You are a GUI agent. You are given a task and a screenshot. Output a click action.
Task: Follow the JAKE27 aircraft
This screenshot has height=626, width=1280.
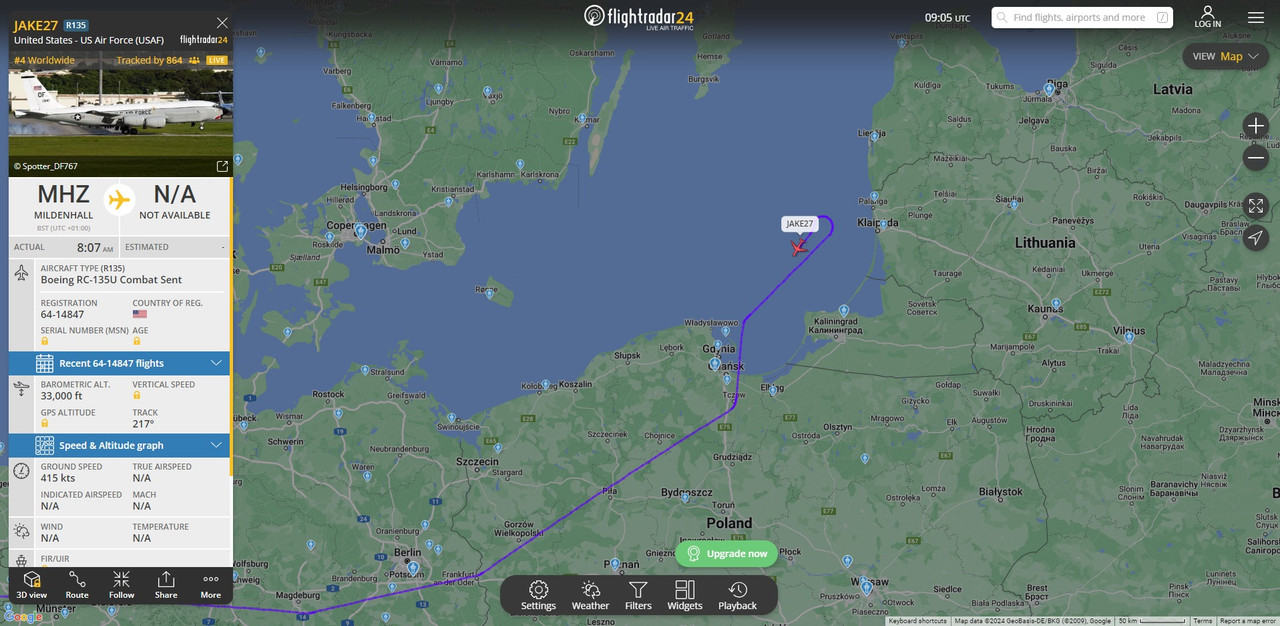click(122, 585)
